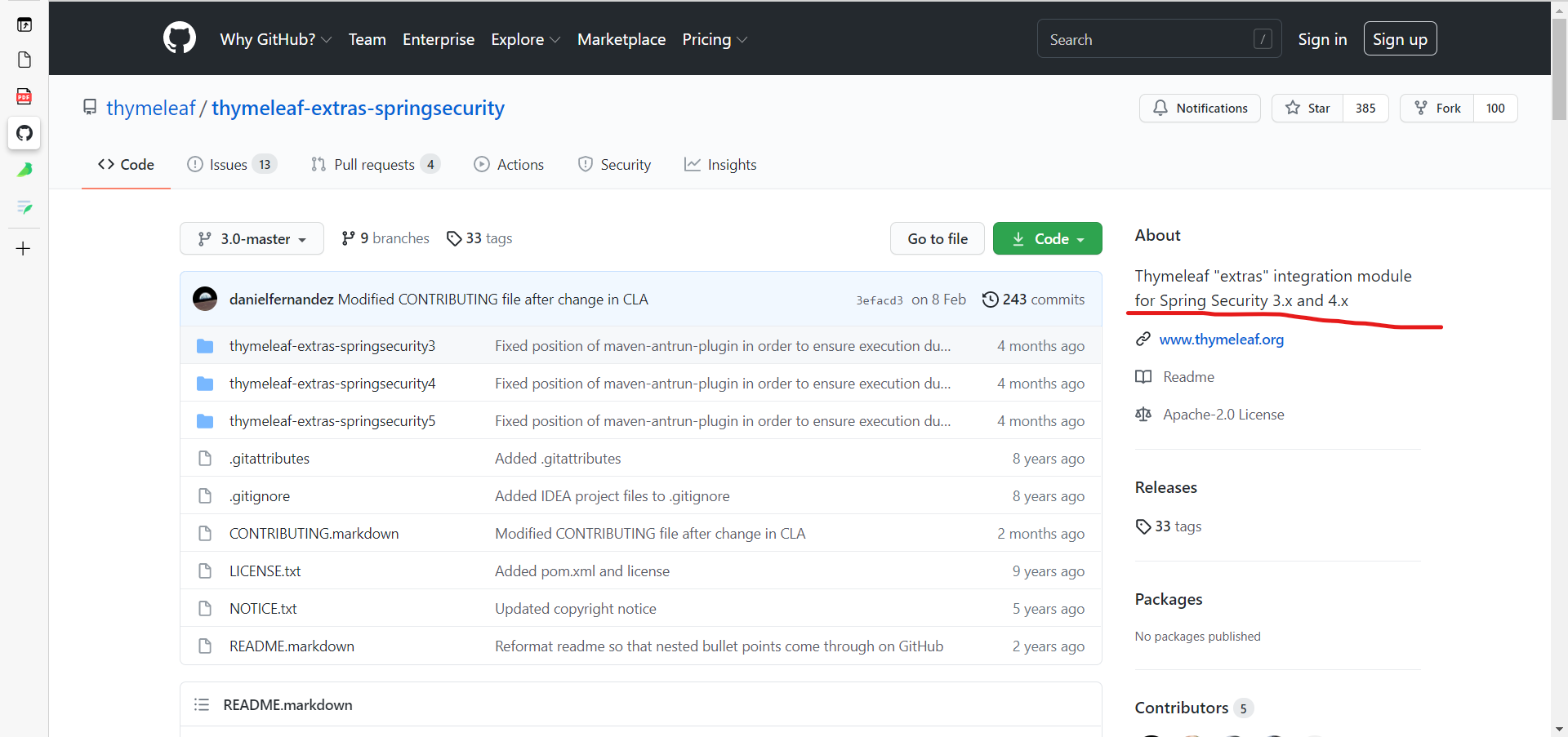Viewport: 1568px width, 737px height.
Task: Click the license scale icon
Action: 1143,415
